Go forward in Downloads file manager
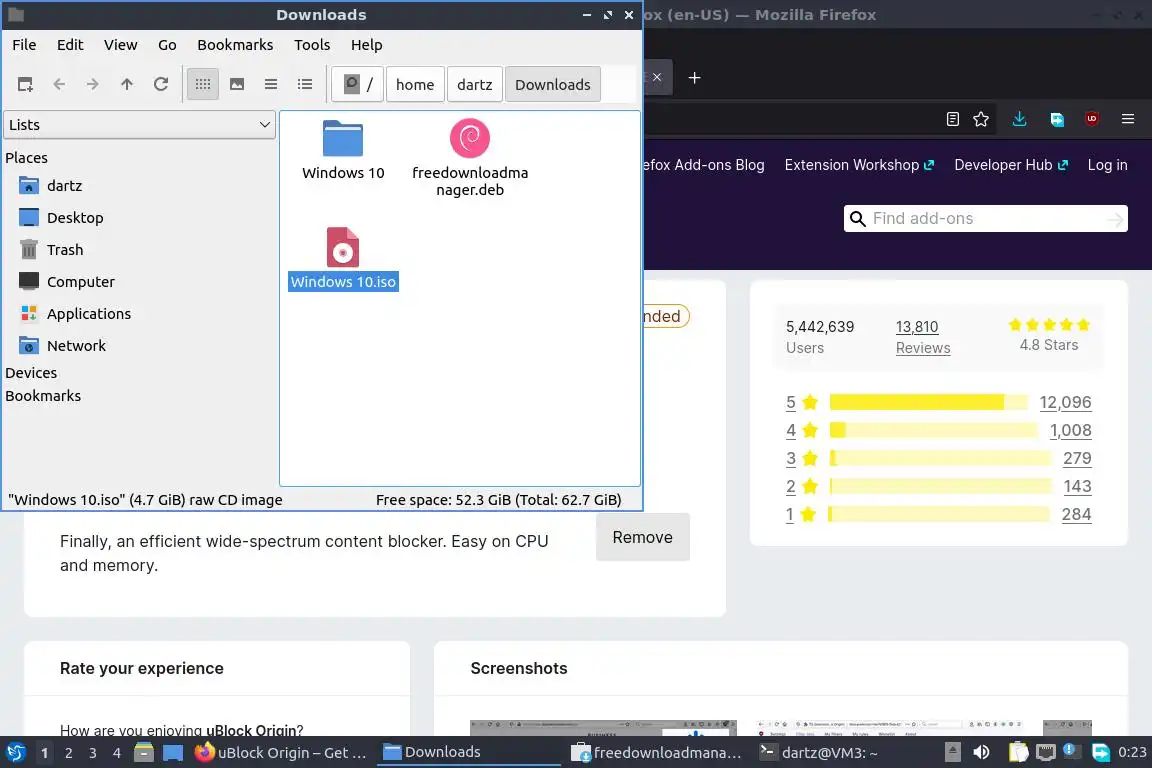1152x768 pixels. pyautogui.click(x=93, y=85)
